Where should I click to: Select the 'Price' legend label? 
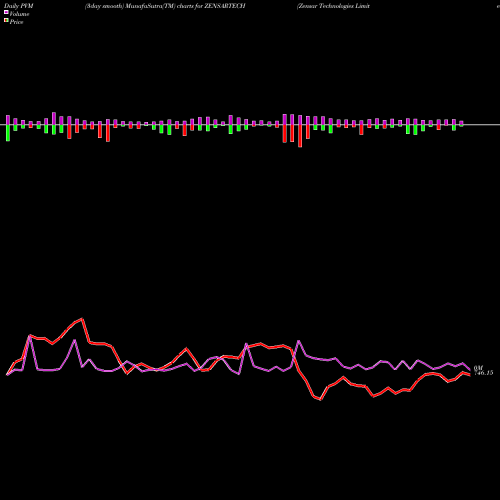[16, 22]
